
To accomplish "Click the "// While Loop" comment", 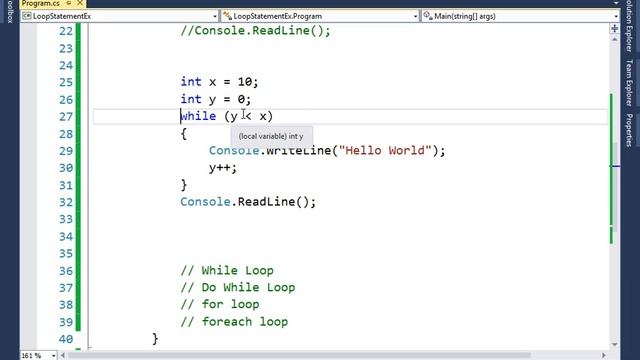I will click(227, 271).
